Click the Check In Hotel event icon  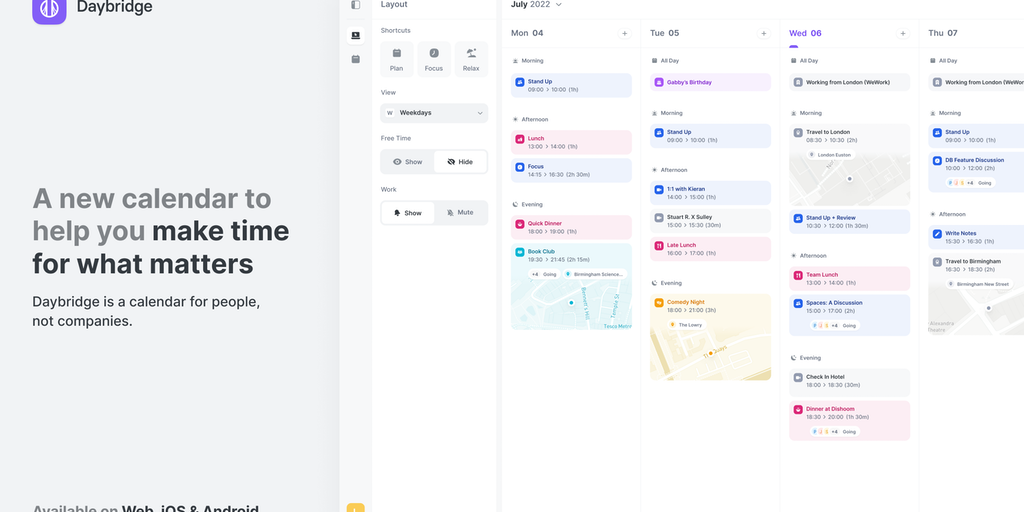[798, 377]
